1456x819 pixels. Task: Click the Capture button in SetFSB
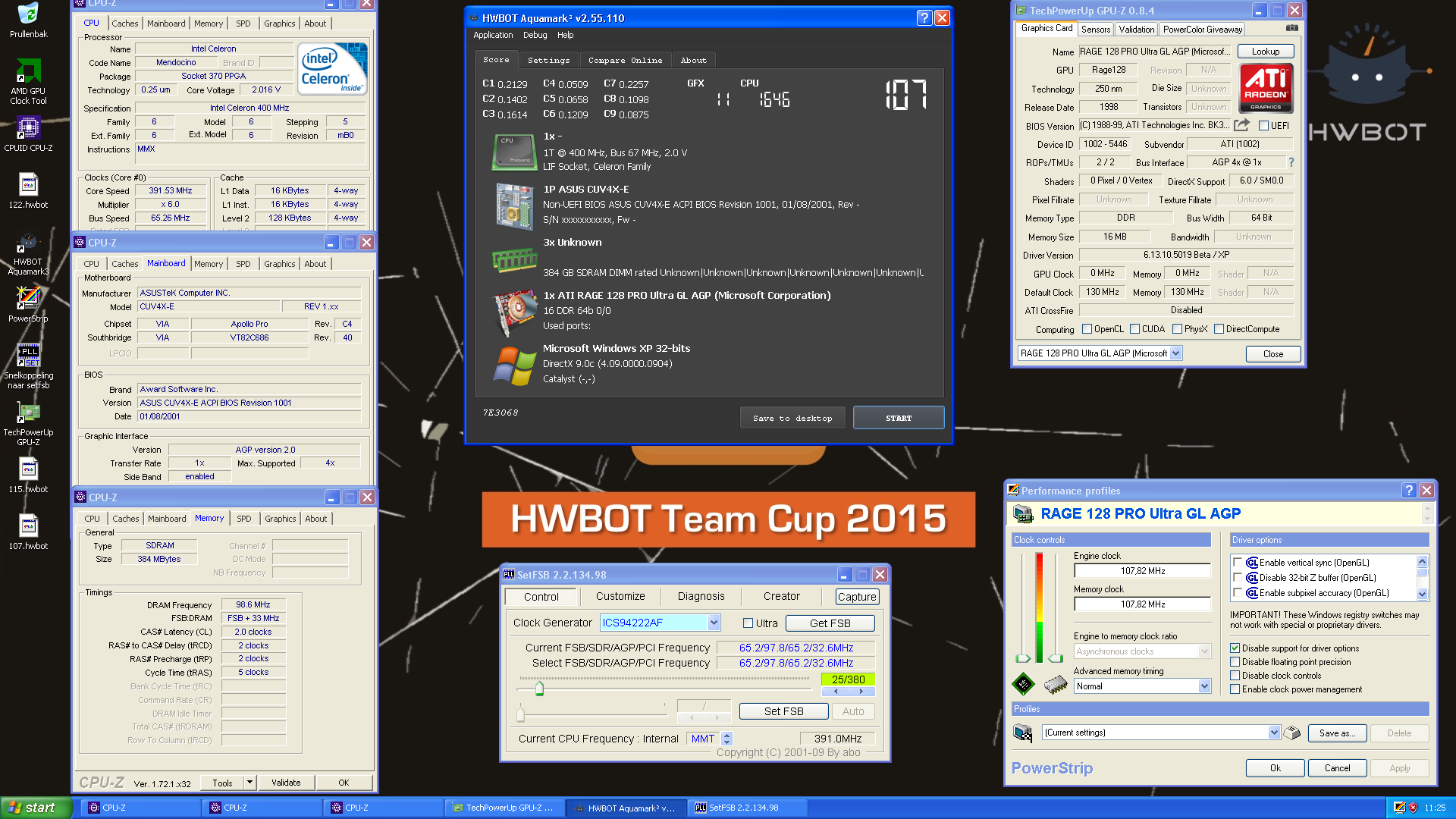click(857, 597)
